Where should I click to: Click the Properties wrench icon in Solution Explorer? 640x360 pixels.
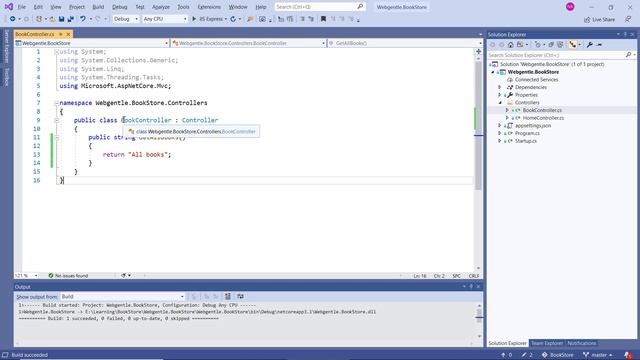[x=590, y=44]
